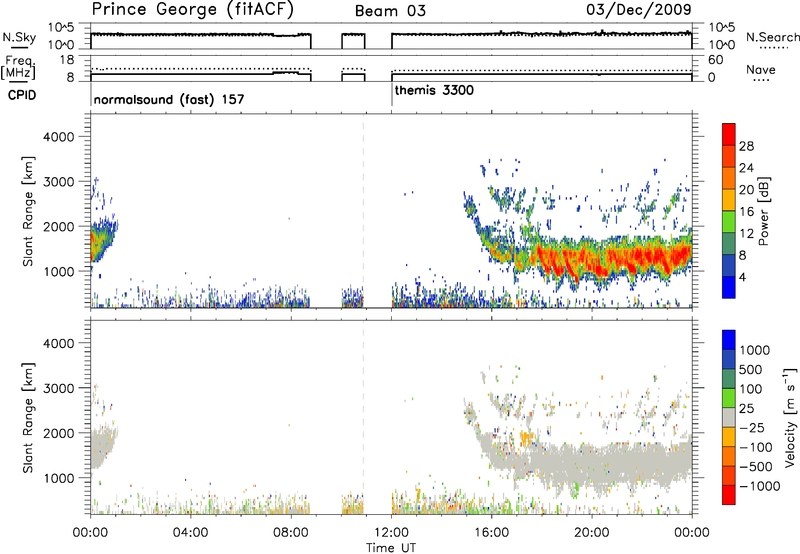800x554 pixels.
Task: Click the '4000' tick on the power panel
Action: click(59, 137)
